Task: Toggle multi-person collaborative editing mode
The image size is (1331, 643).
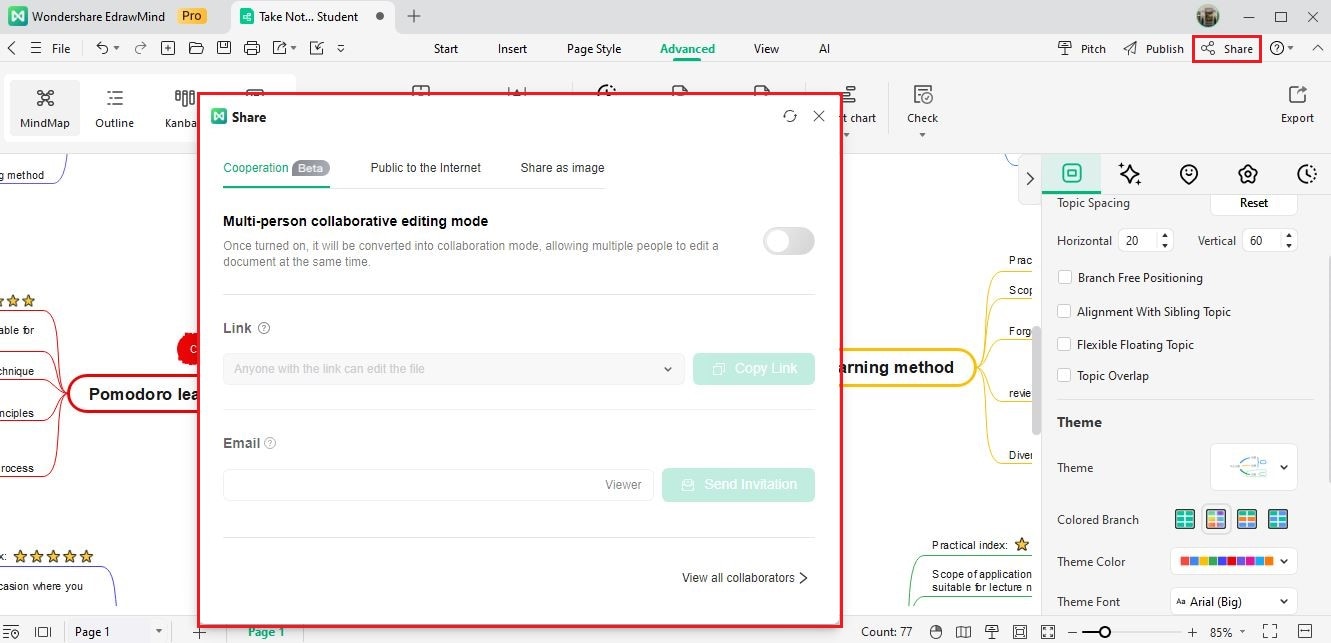Action: point(789,241)
